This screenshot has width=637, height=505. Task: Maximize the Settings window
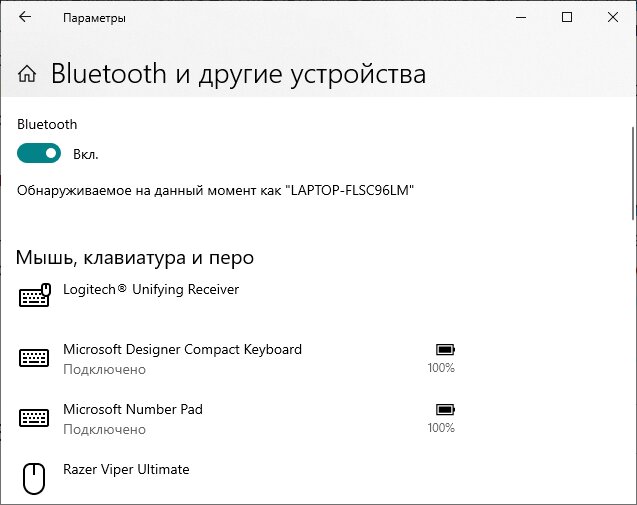(567, 17)
